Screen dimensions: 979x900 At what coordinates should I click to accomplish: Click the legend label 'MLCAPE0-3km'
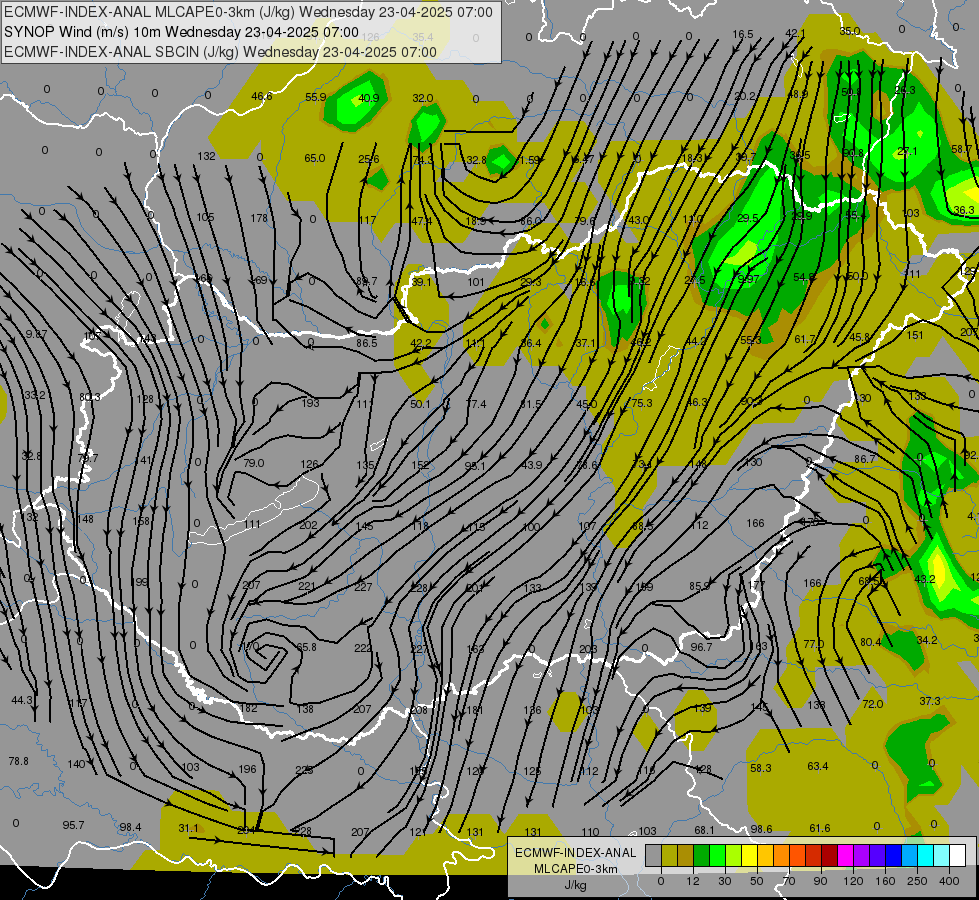(576, 869)
